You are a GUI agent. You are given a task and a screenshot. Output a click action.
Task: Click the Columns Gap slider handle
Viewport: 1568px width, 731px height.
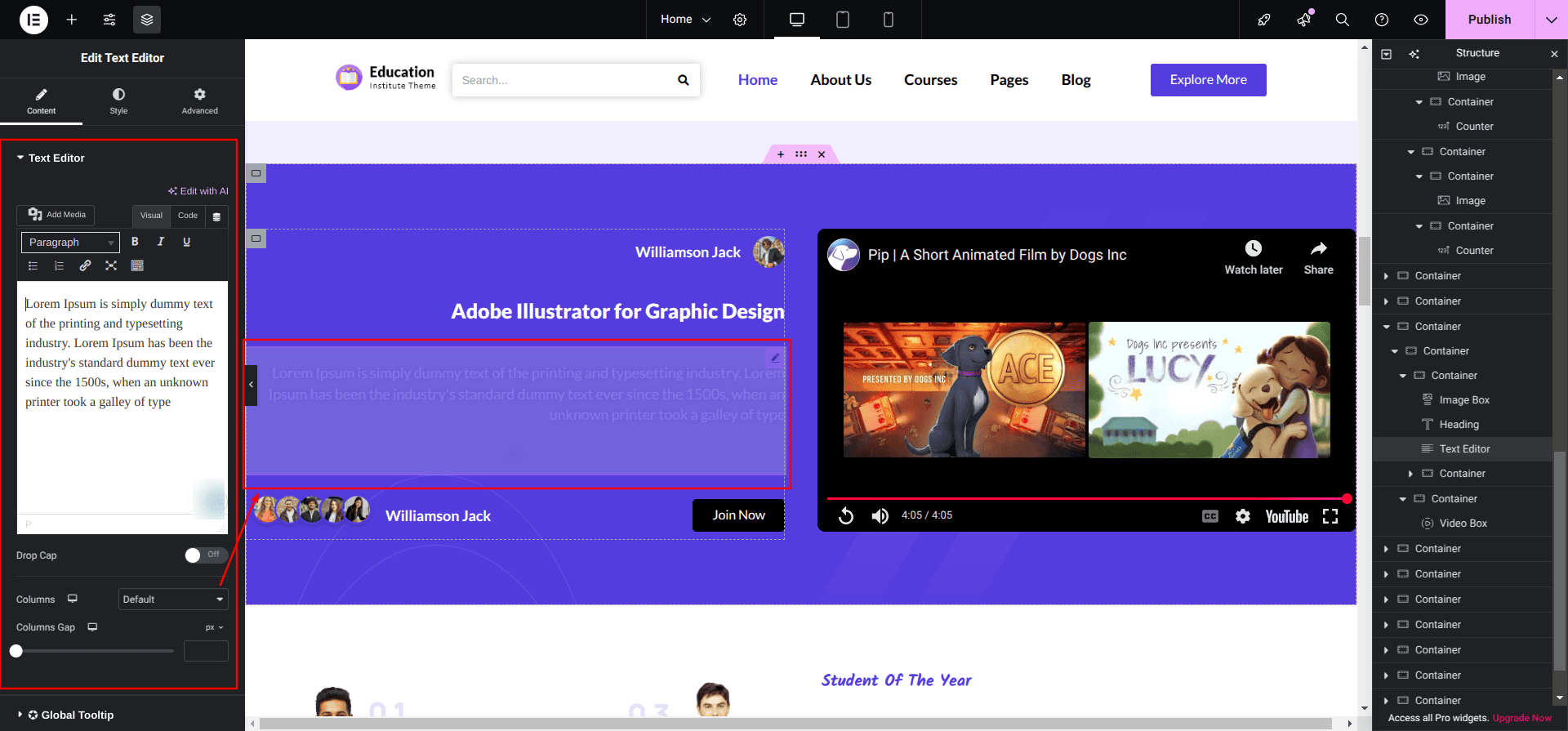16,651
